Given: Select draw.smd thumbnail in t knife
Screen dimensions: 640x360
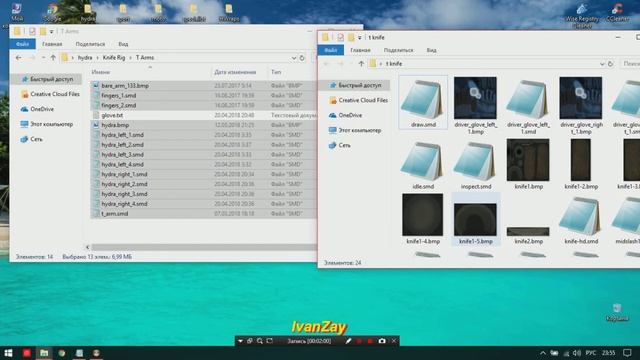Looking at the screenshot, I should pos(423,102).
